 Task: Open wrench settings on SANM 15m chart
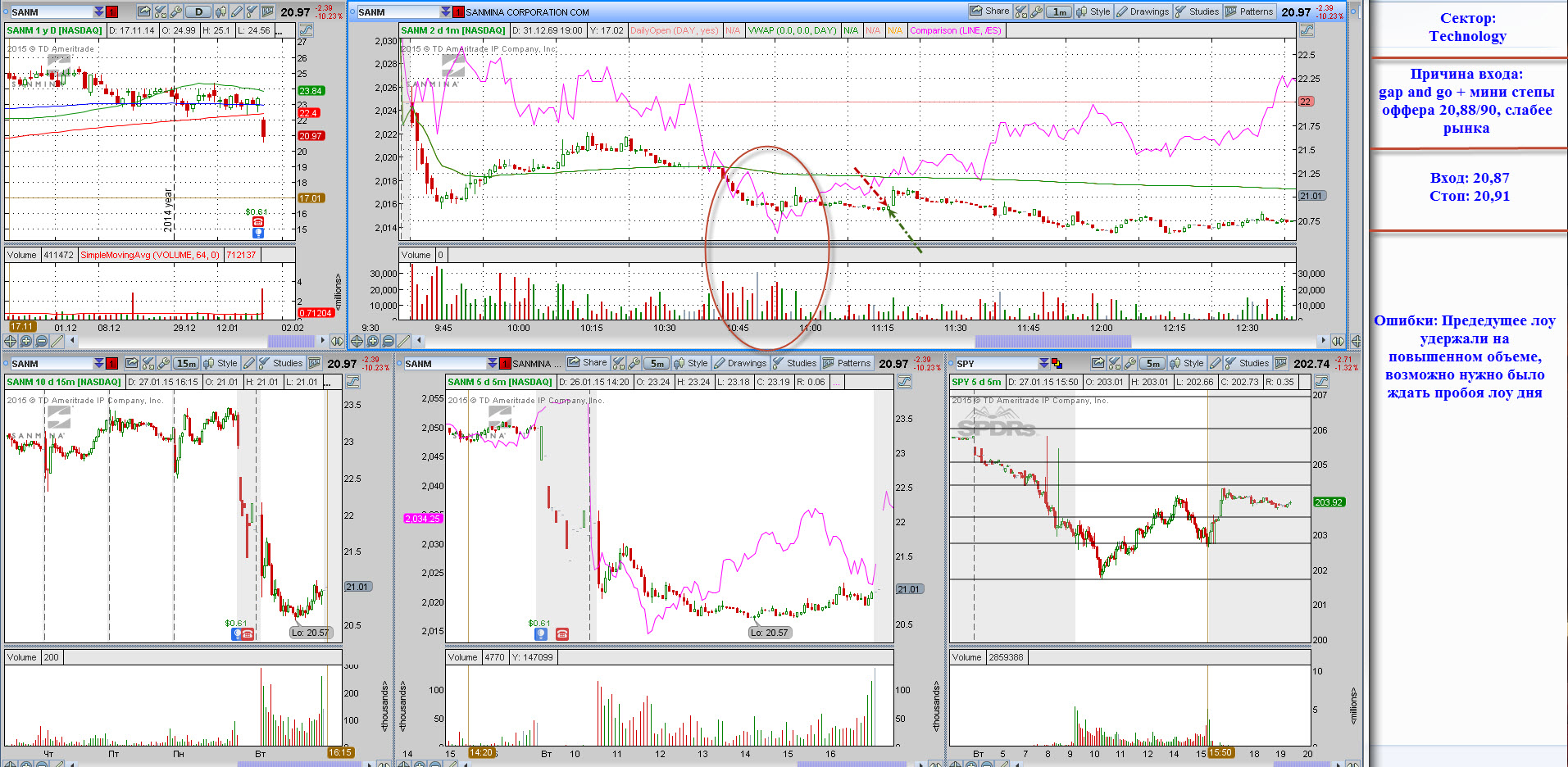click(164, 363)
